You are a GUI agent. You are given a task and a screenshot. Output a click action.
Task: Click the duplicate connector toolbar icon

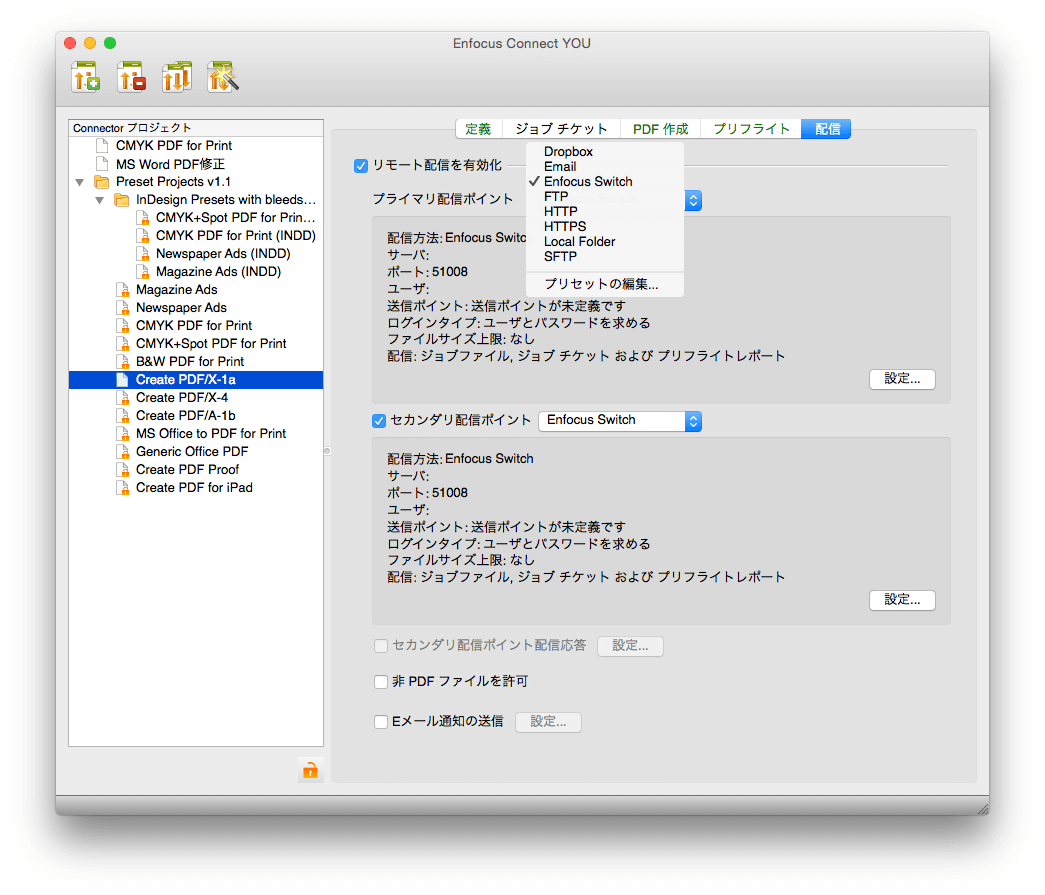(x=177, y=77)
